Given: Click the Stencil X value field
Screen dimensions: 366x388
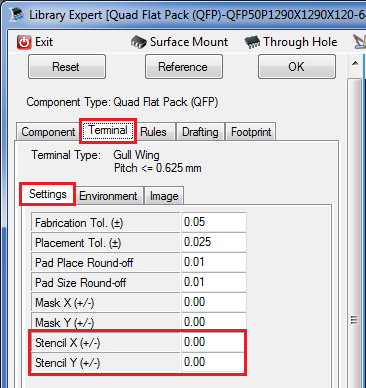Looking at the screenshot, I should [213, 342].
